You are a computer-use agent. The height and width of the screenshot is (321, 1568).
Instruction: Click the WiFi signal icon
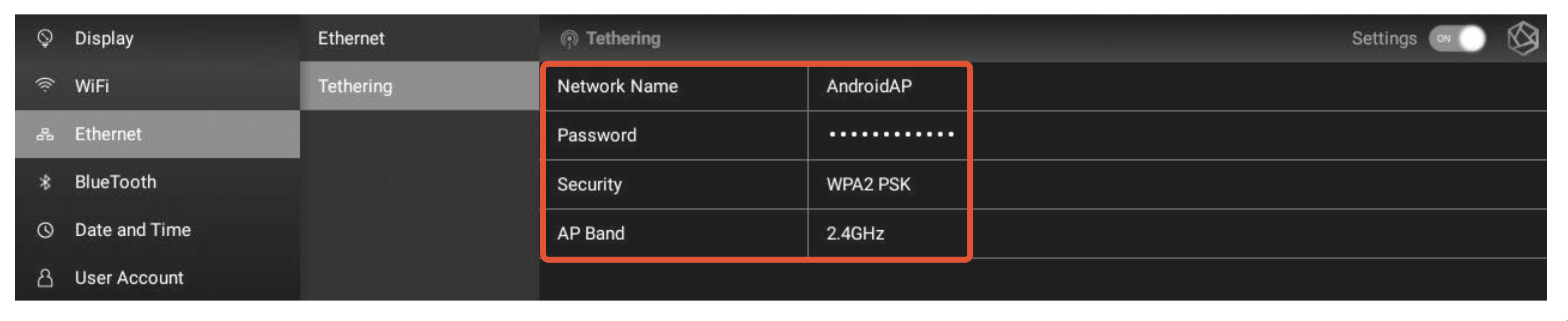44,85
